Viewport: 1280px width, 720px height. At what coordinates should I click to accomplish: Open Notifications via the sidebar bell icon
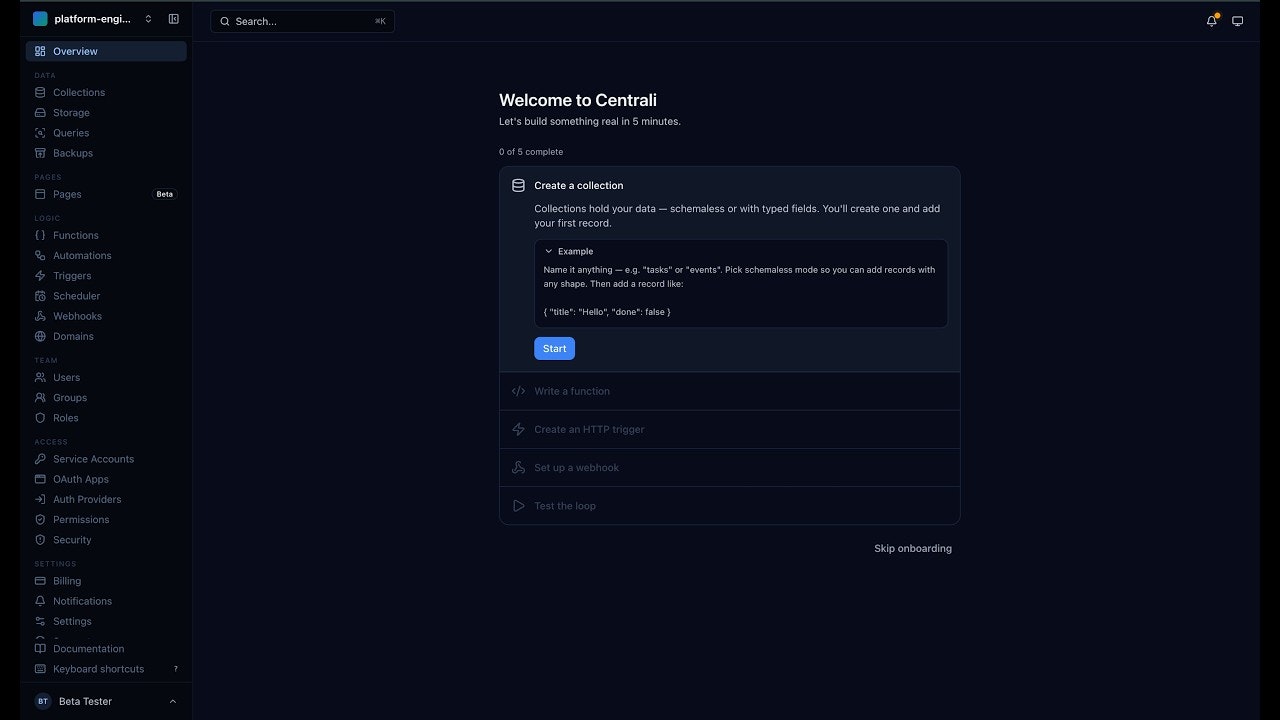click(40, 601)
